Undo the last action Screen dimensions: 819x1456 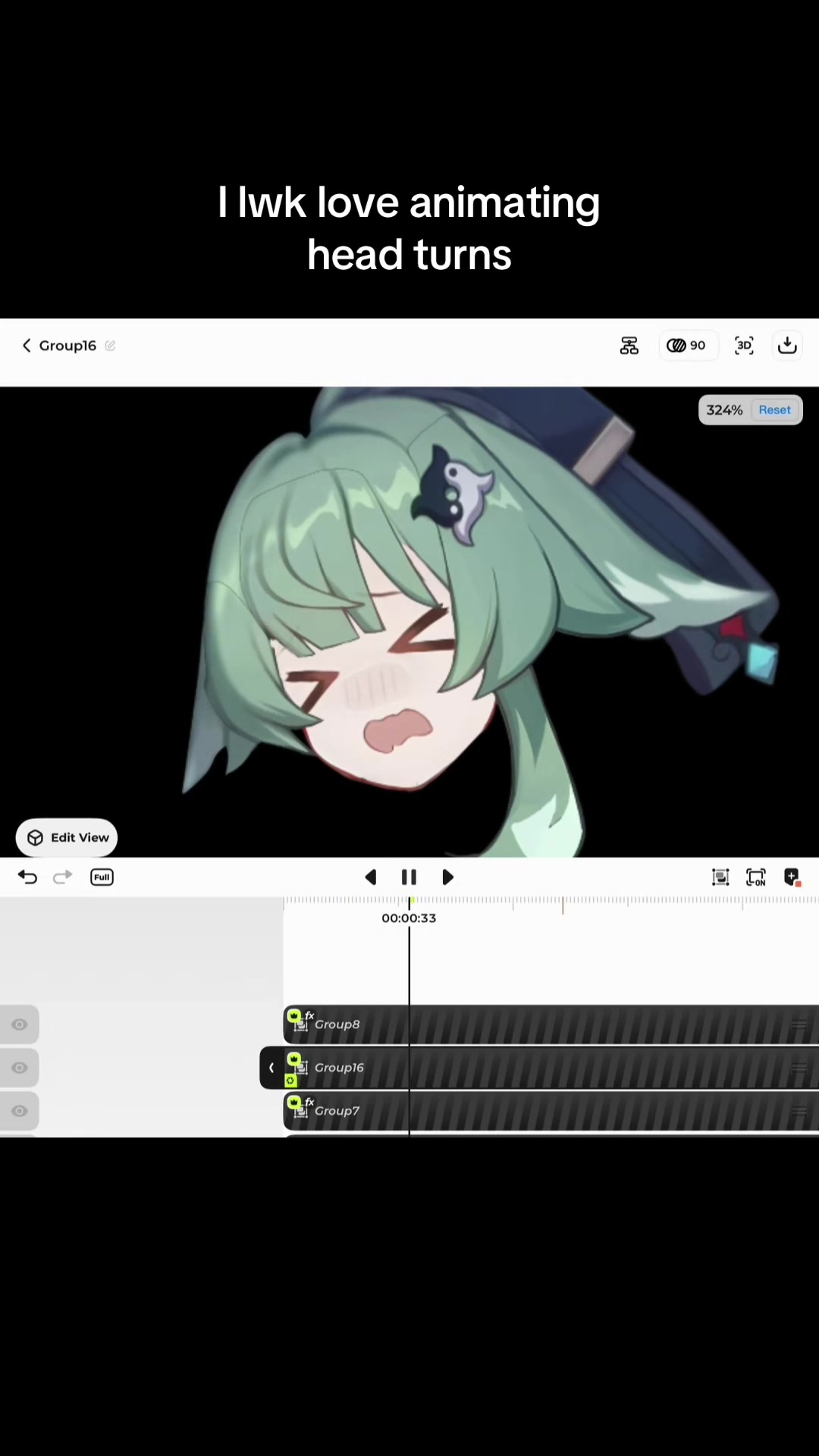pyautogui.click(x=27, y=877)
